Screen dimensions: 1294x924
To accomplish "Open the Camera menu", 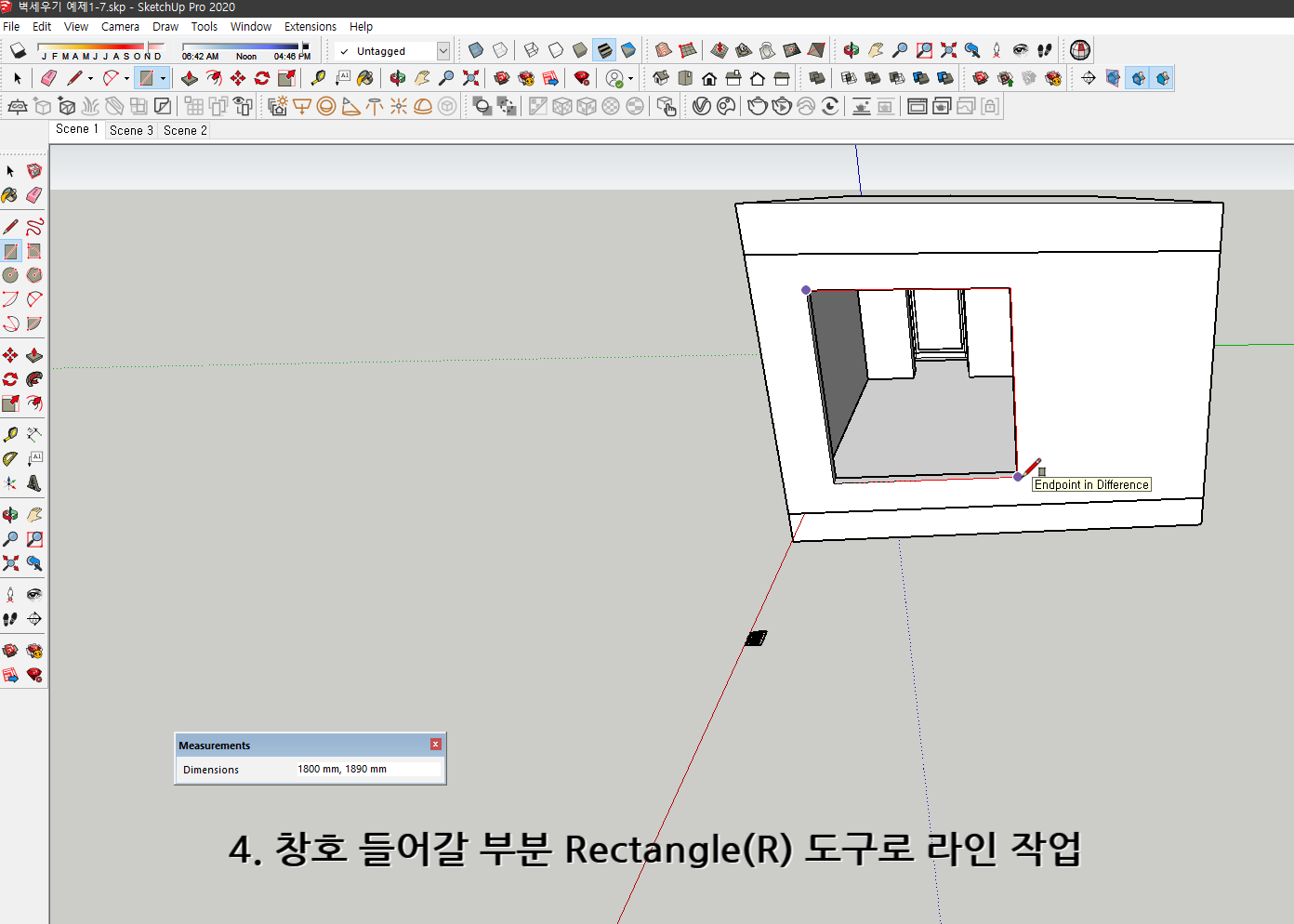I will click(x=120, y=26).
